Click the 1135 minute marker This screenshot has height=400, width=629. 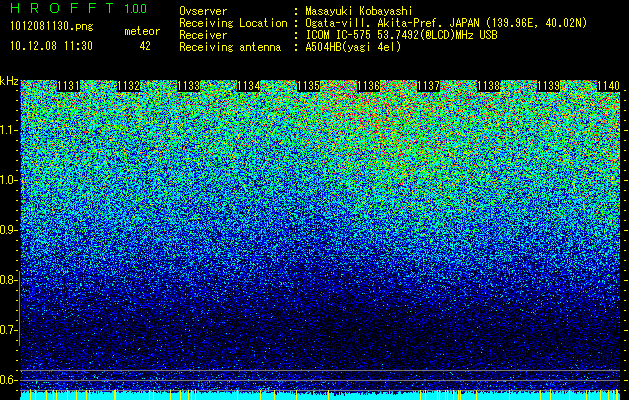click(308, 86)
